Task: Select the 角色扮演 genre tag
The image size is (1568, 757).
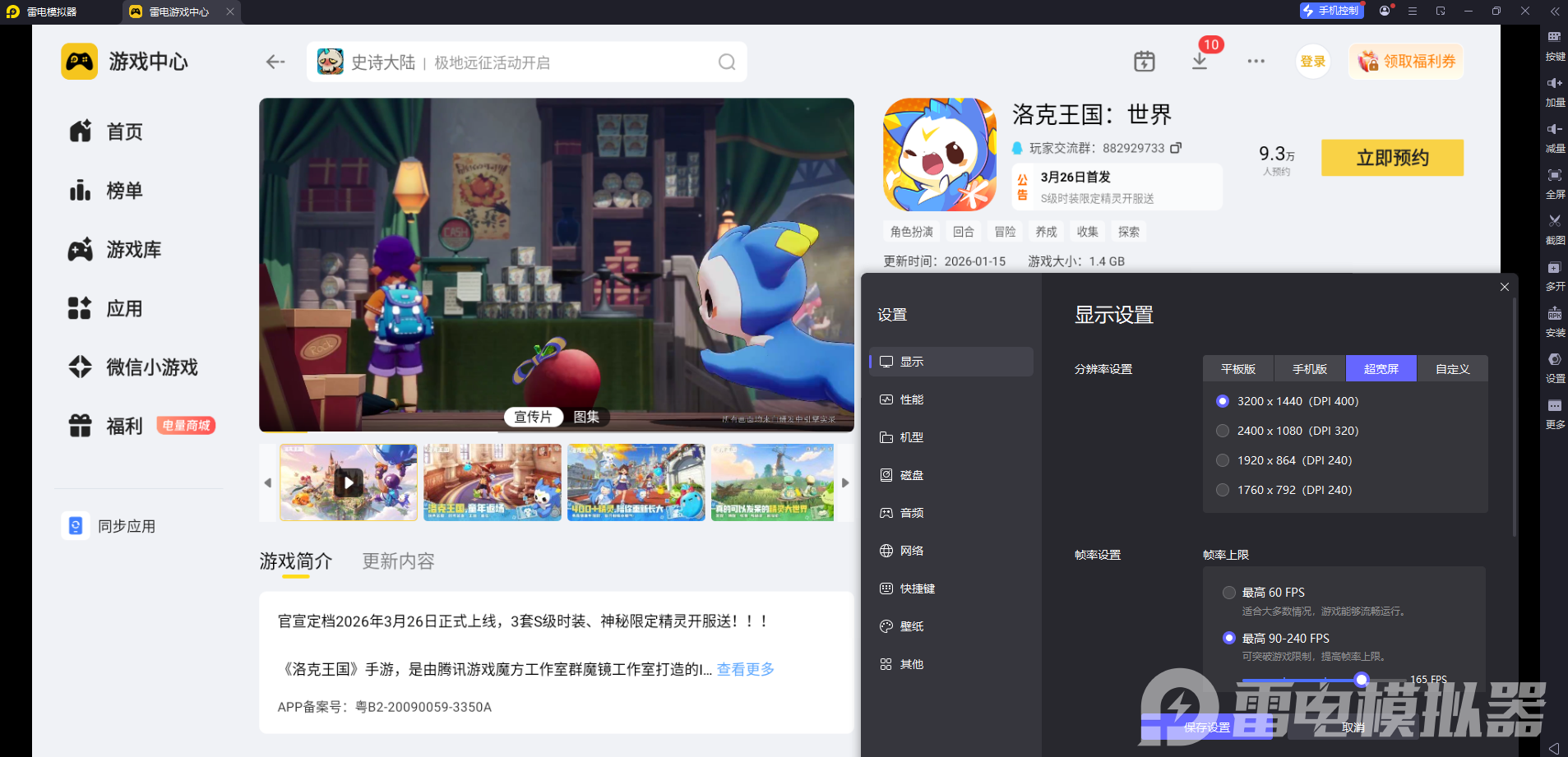Action: (x=912, y=232)
